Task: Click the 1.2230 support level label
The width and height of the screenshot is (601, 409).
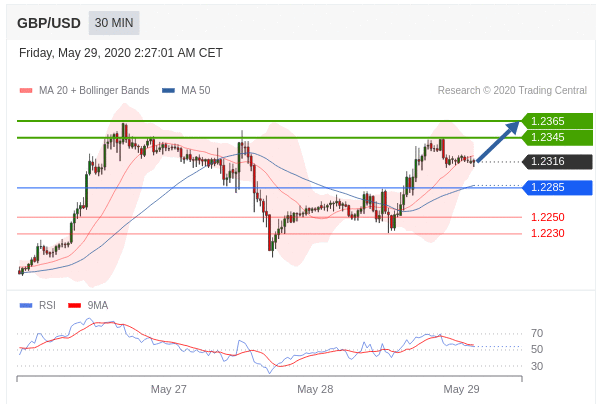Action: click(x=547, y=233)
